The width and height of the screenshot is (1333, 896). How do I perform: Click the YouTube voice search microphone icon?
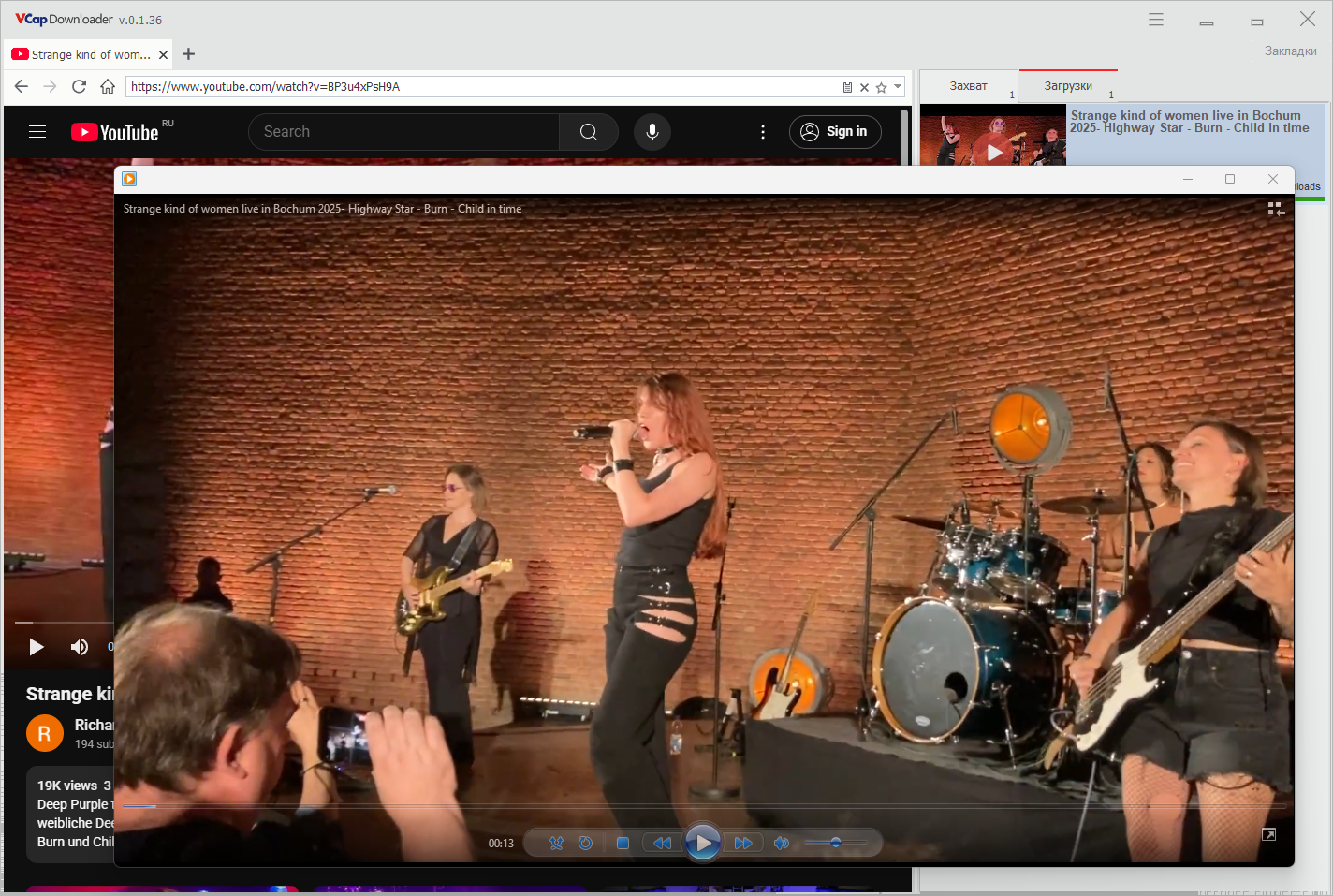(652, 132)
